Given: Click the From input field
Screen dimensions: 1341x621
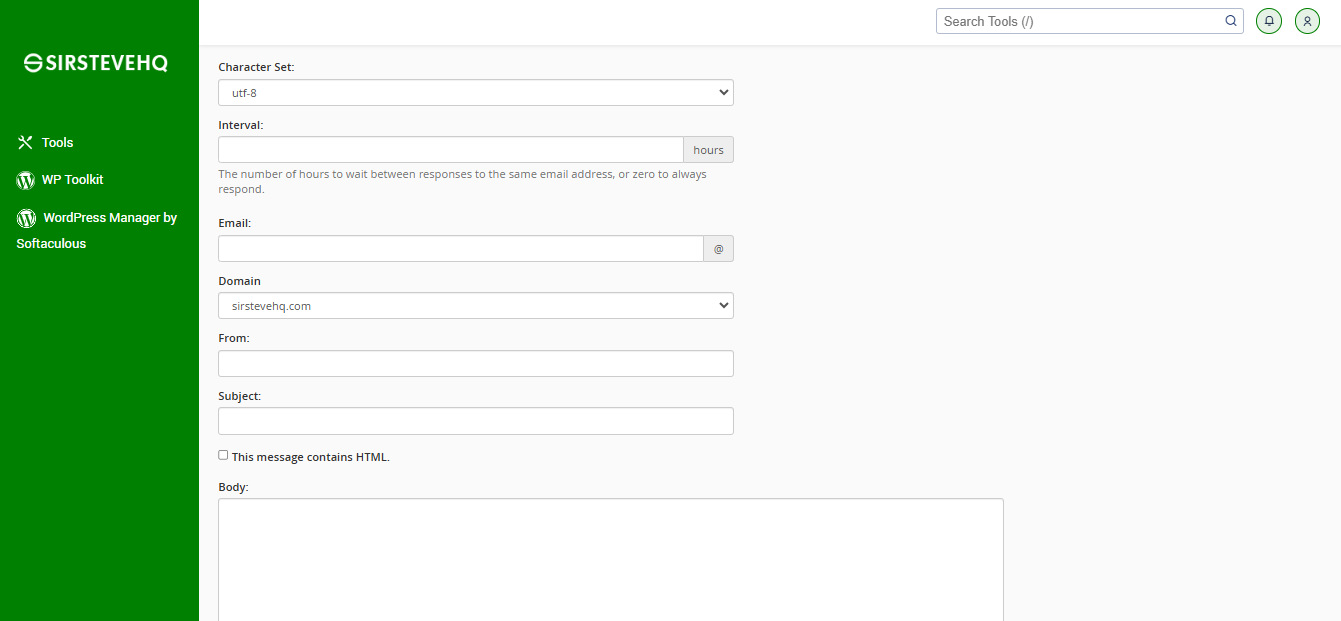Looking at the screenshot, I should click(476, 364).
